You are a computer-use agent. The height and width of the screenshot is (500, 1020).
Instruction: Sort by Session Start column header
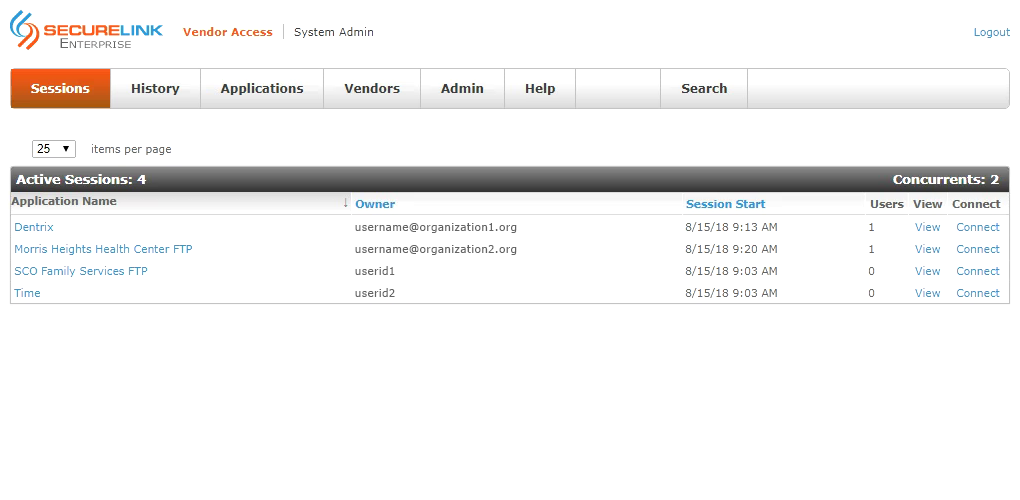[725, 204]
